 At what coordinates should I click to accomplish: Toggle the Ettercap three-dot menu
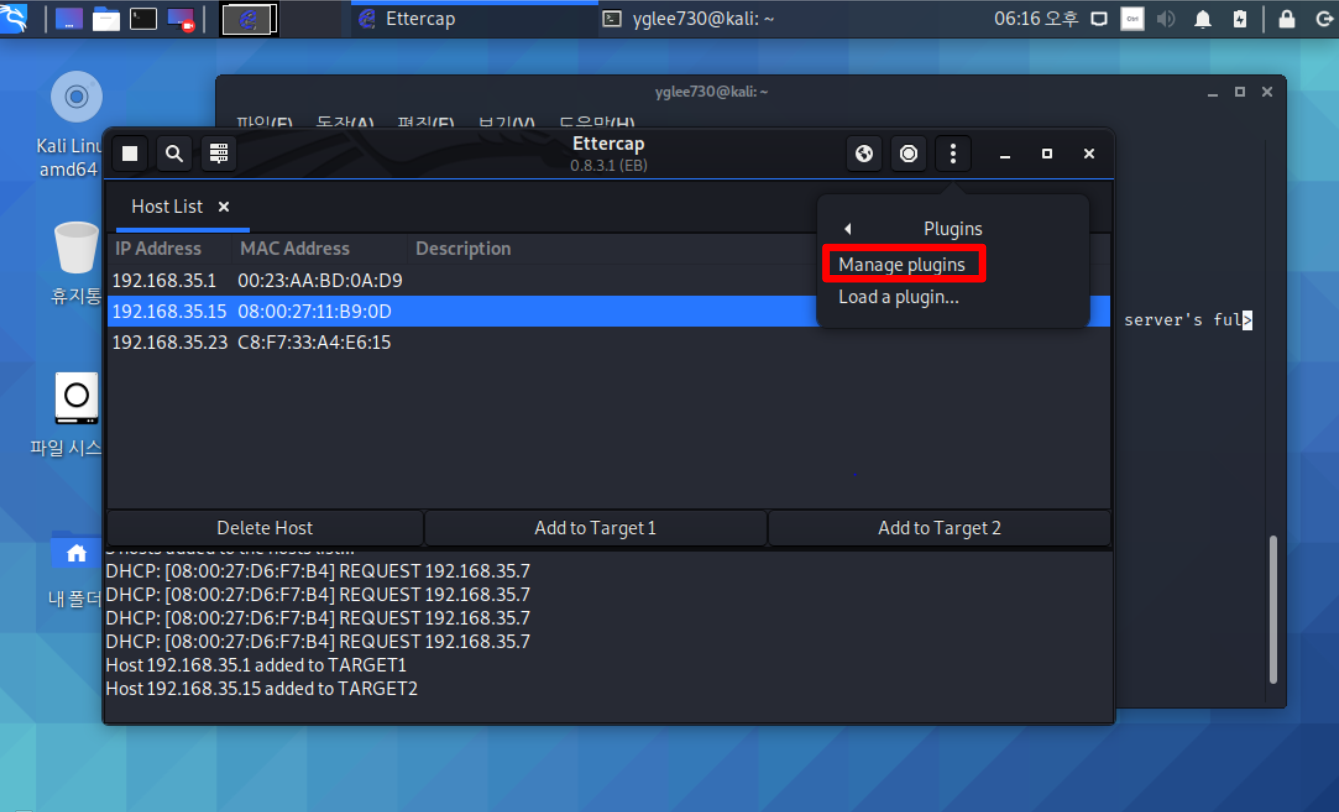point(953,154)
